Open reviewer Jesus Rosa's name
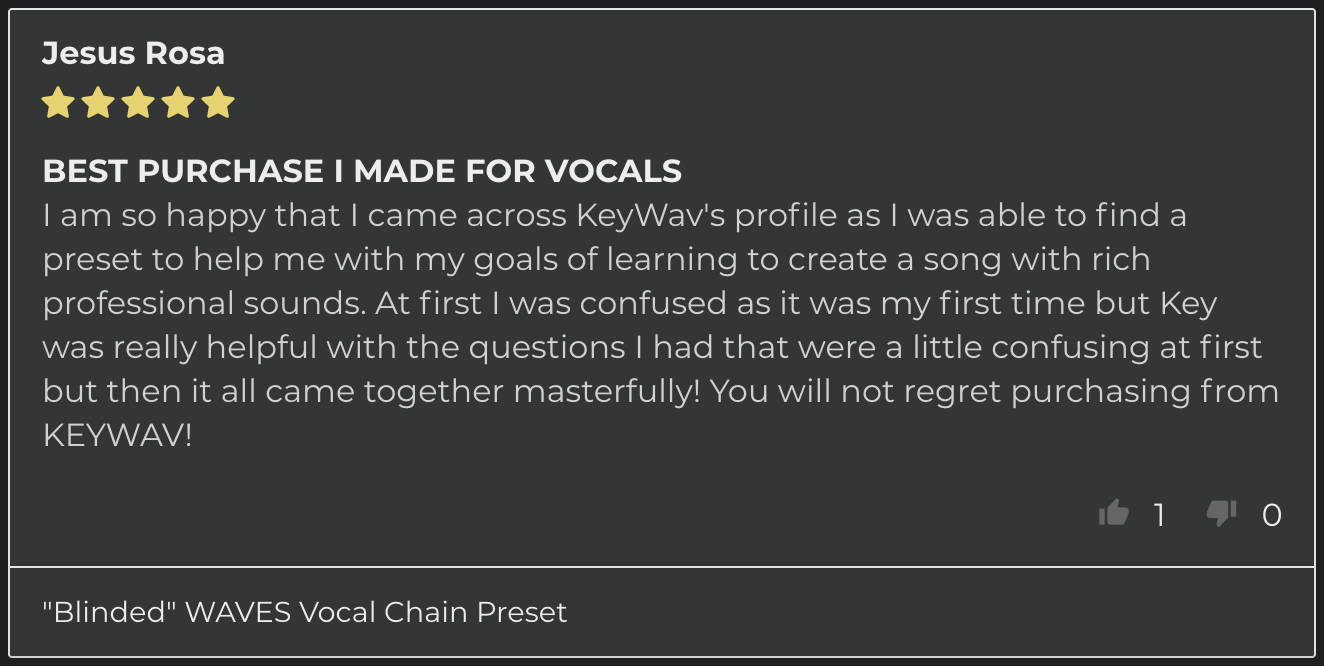The image size is (1324, 666). (133, 53)
